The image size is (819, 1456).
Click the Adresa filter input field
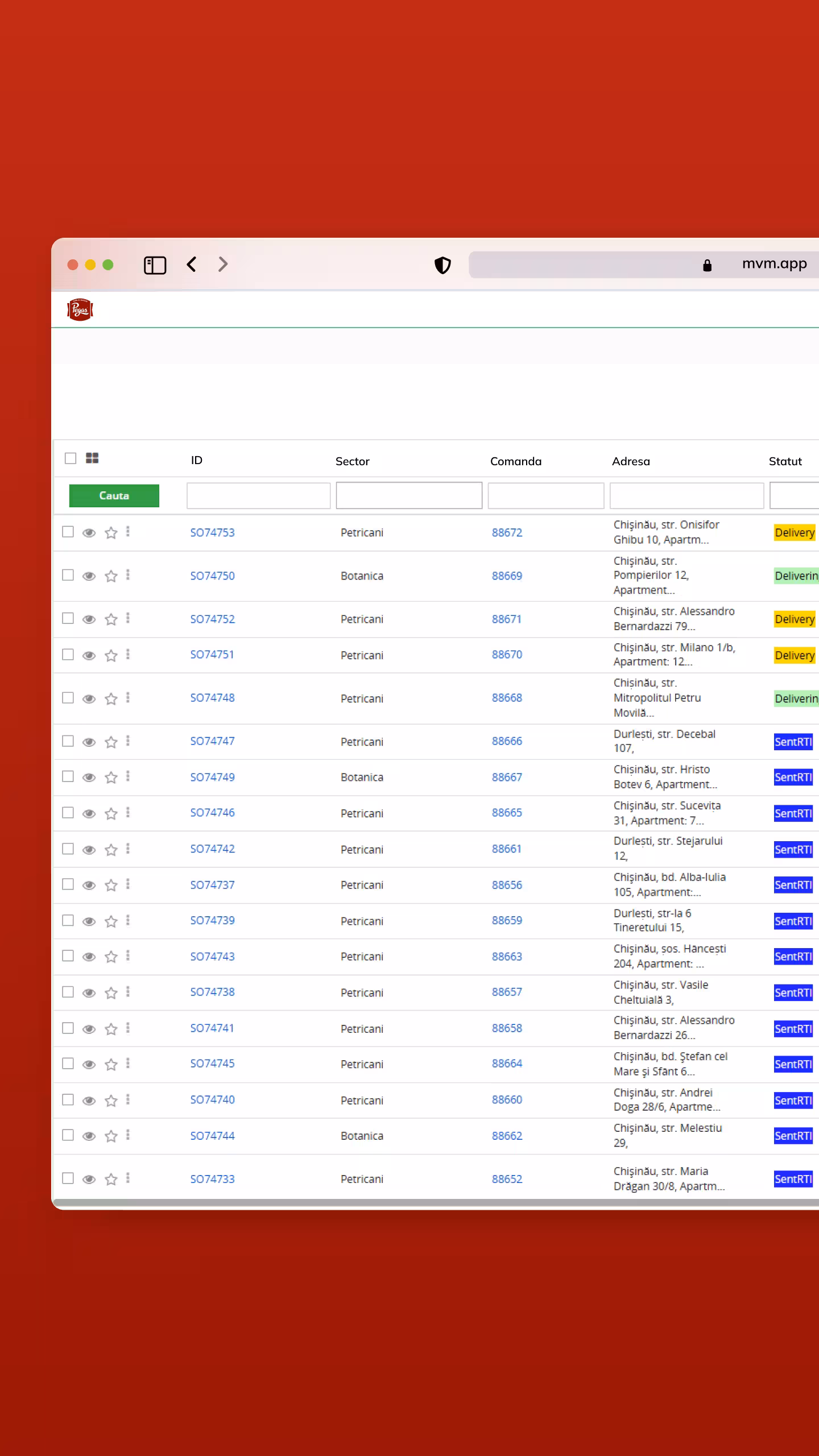(x=686, y=495)
